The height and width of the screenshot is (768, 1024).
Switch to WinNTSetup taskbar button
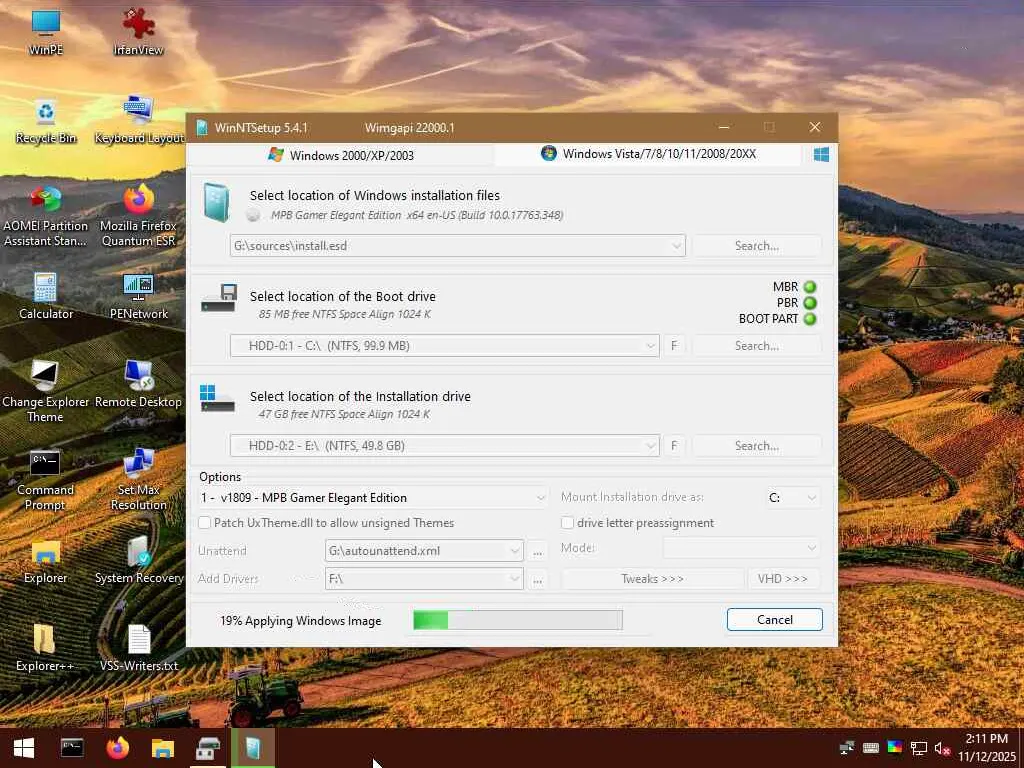coord(253,748)
